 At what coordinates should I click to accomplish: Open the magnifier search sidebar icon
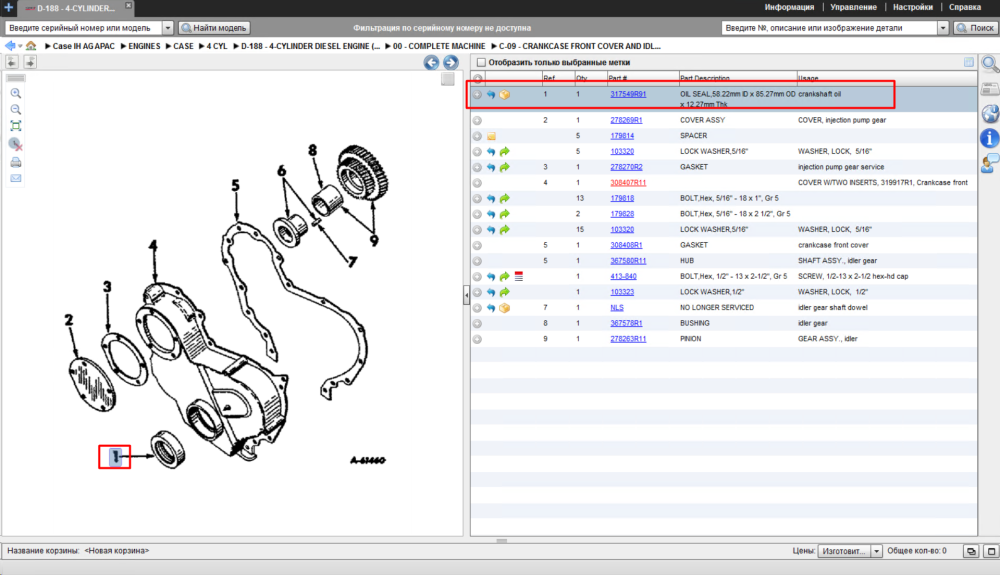pyautogui.click(x=990, y=64)
